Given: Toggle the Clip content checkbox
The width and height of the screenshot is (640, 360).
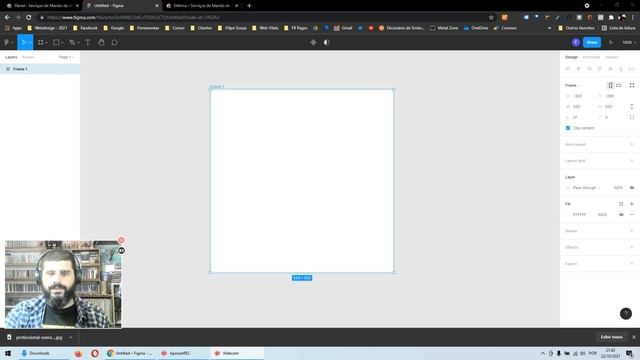Looking at the screenshot, I should [568, 128].
